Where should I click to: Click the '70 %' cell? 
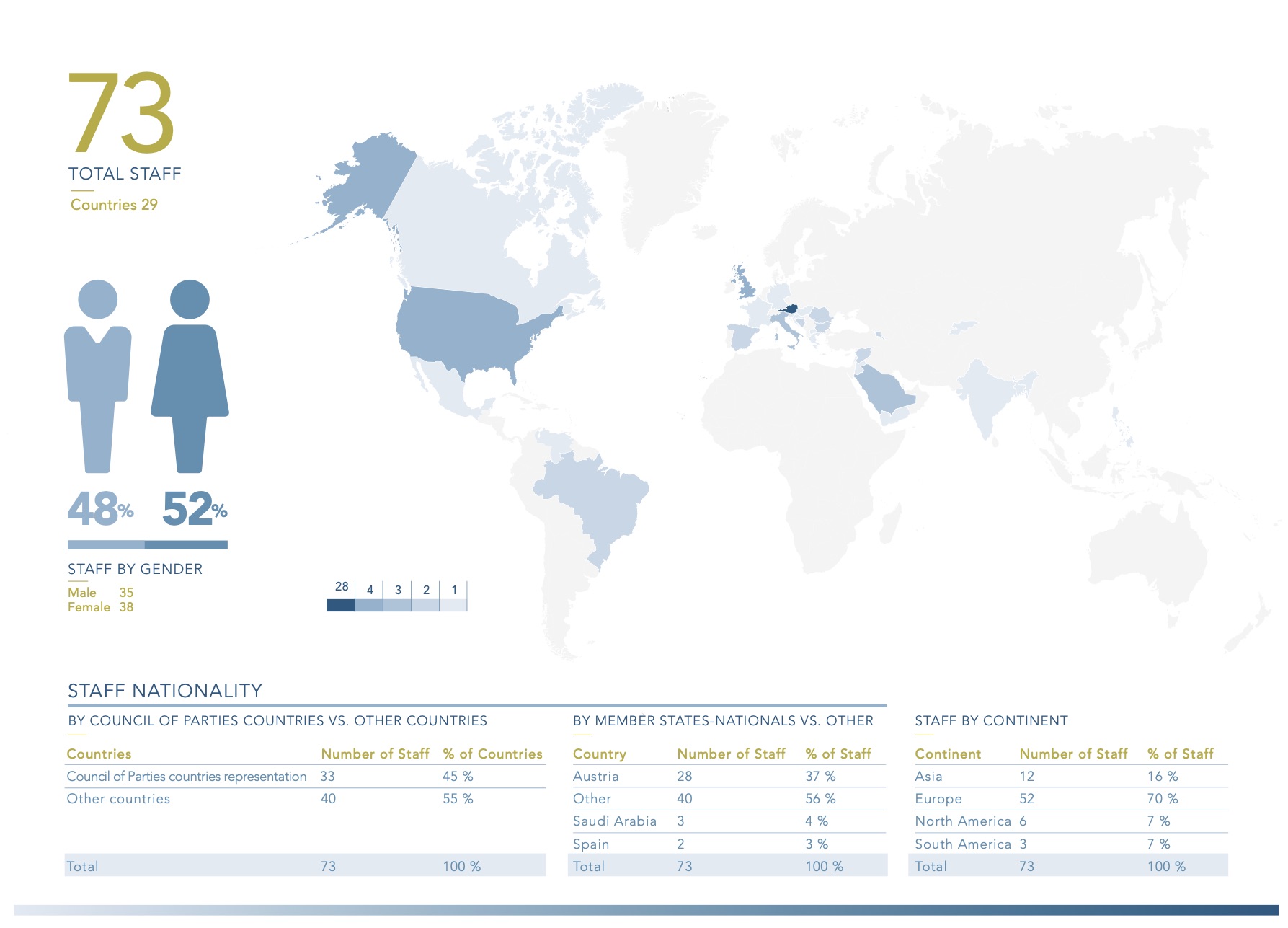pyautogui.click(x=1163, y=799)
